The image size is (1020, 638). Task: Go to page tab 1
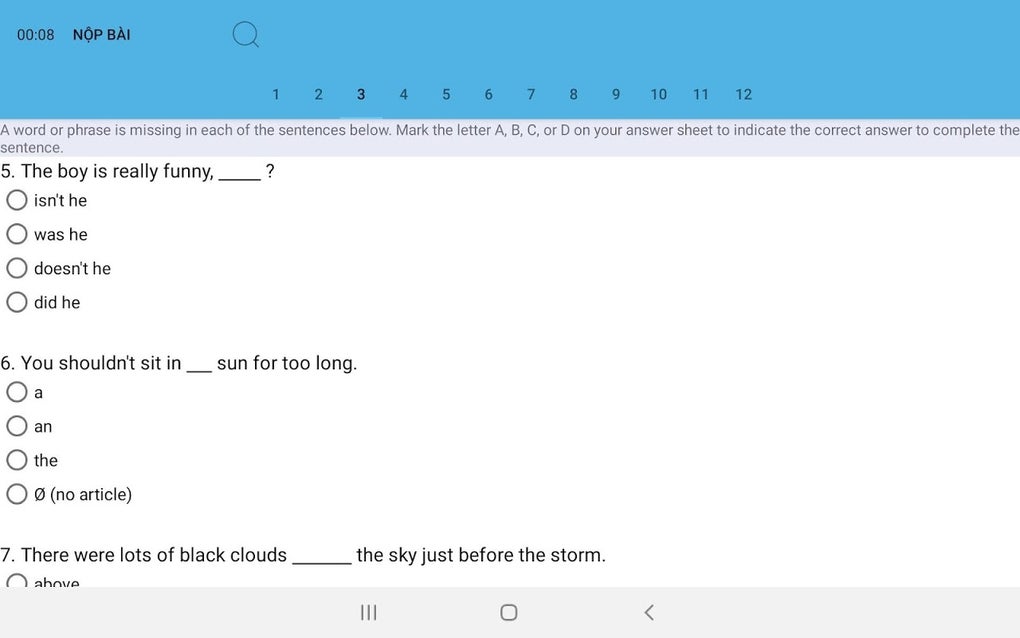pyautogui.click(x=276, y=94)
